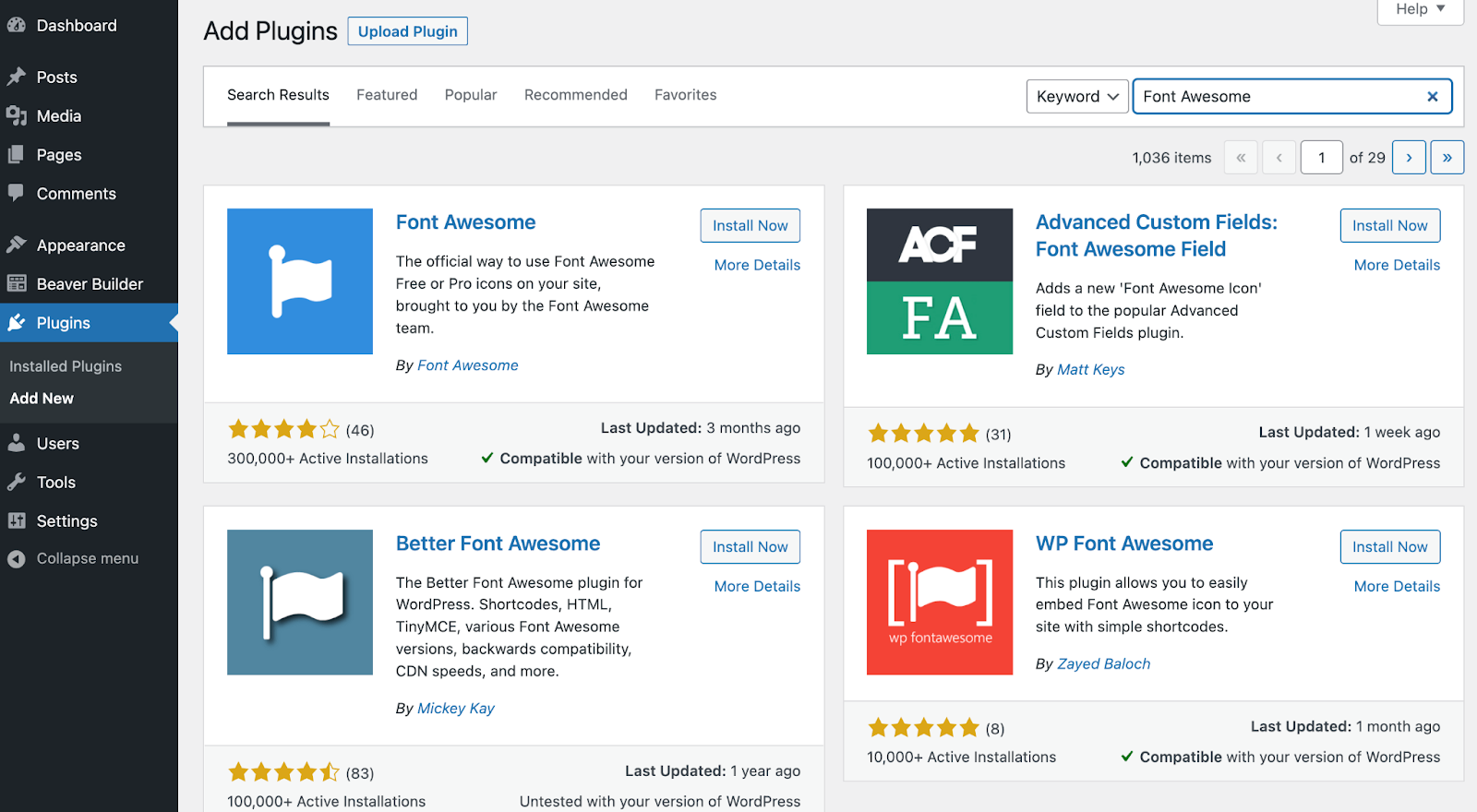
Task: Install the Better Font Awesome plugin
Action: point(750,547)
